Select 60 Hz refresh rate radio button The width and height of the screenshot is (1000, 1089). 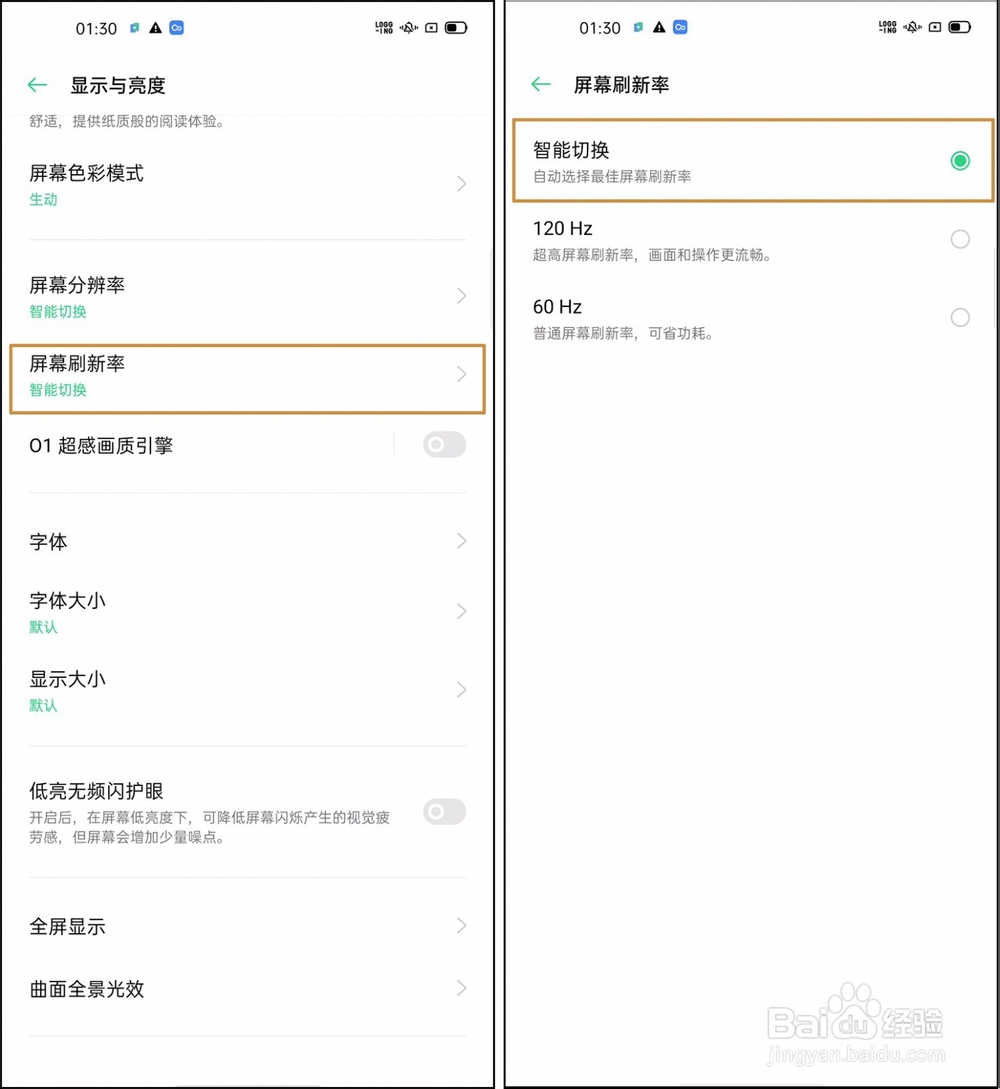tap(960, 317)
